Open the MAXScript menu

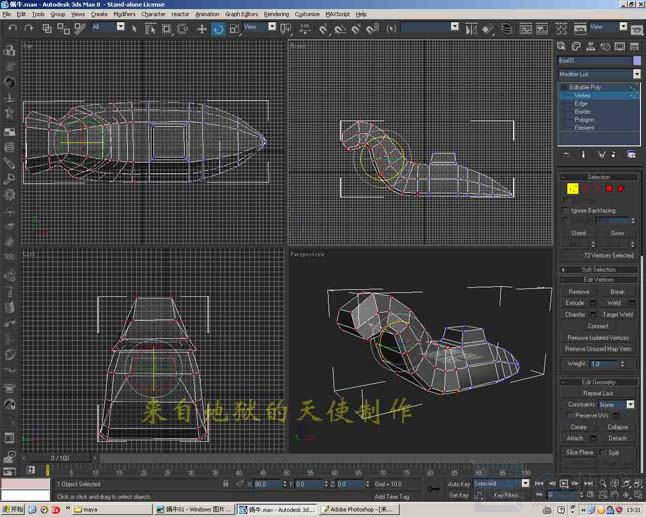(x=337, y=14)
